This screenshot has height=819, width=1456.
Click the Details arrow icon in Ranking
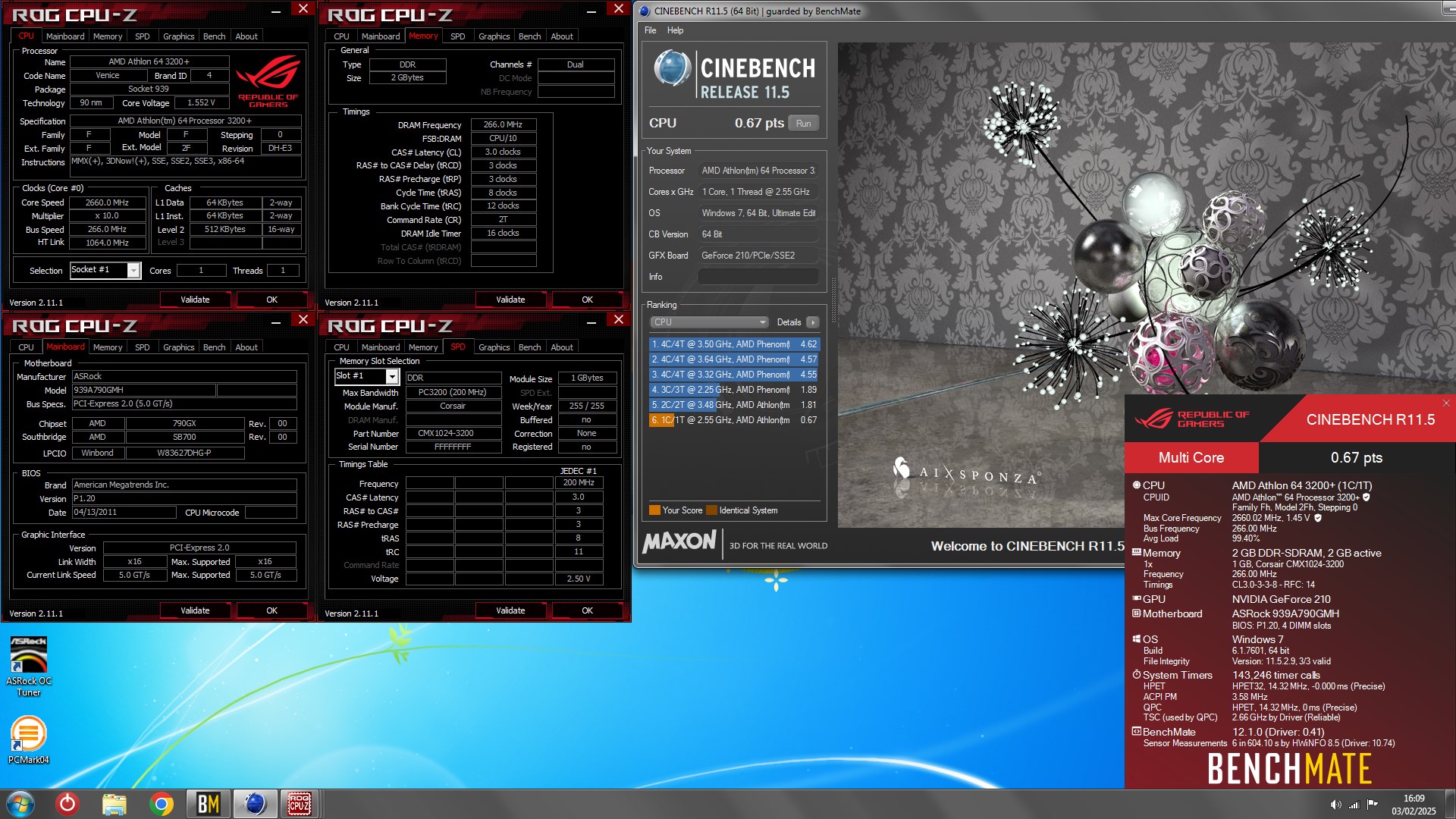(x=812, y=322)
